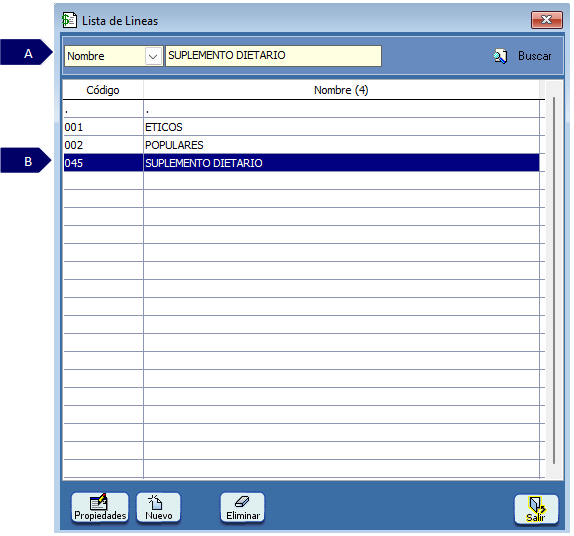The width and height of the screenshot is (574, 536).
Task: Select the highlighted 045 SUPLEMENTO DIETARIO row
Action: 301,163
